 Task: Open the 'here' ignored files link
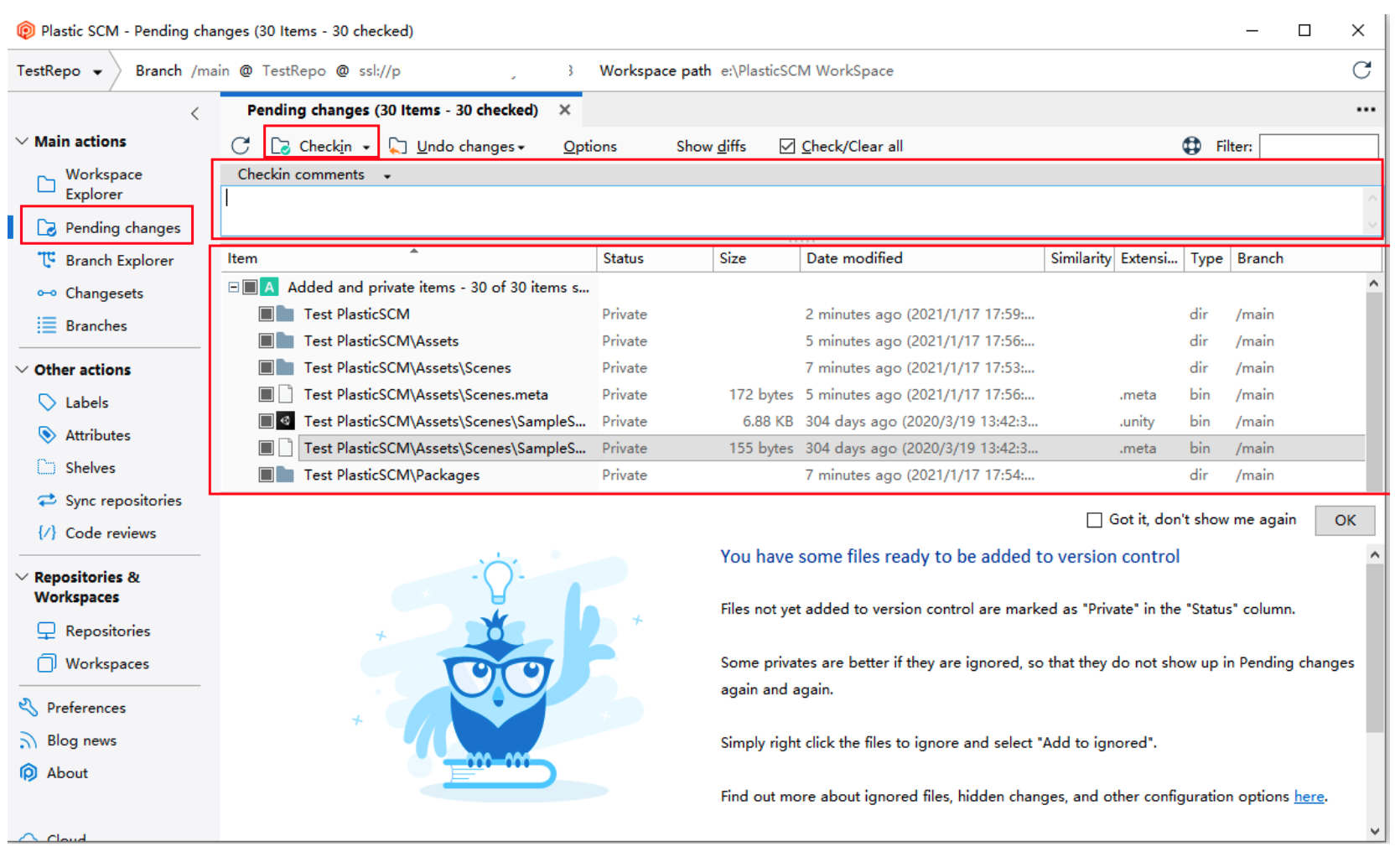1309,796
